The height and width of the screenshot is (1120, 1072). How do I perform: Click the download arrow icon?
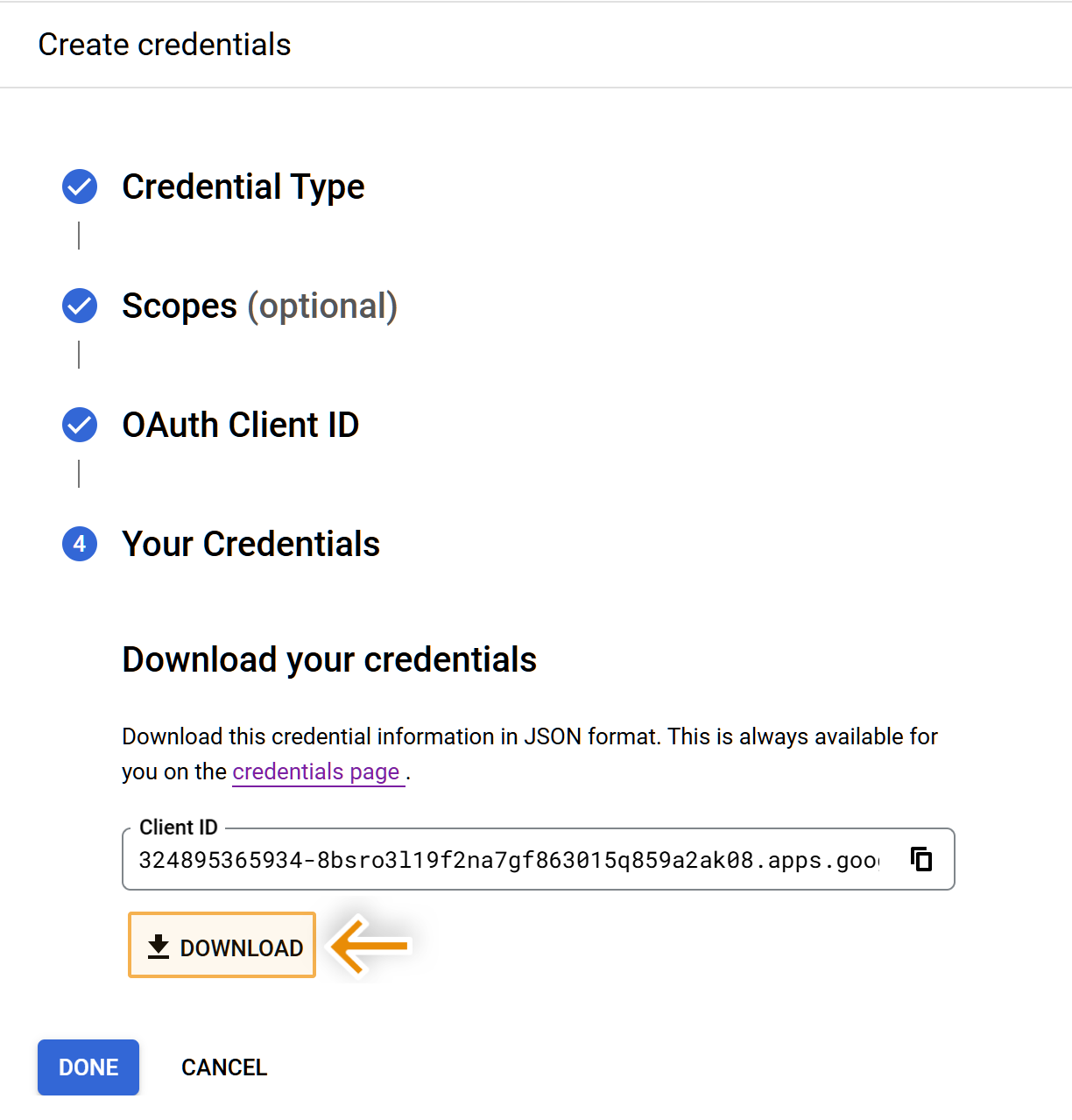click(159, 947)
